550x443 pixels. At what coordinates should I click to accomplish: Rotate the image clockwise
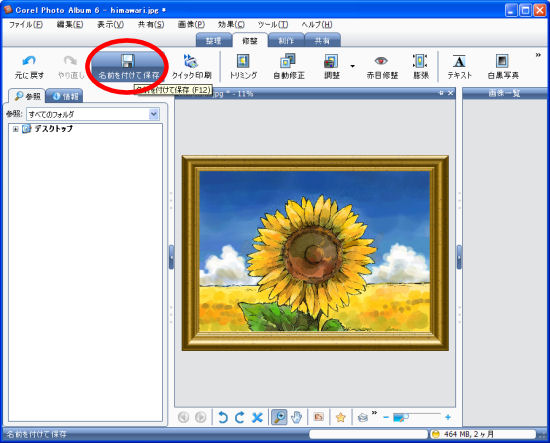point(240,417)
